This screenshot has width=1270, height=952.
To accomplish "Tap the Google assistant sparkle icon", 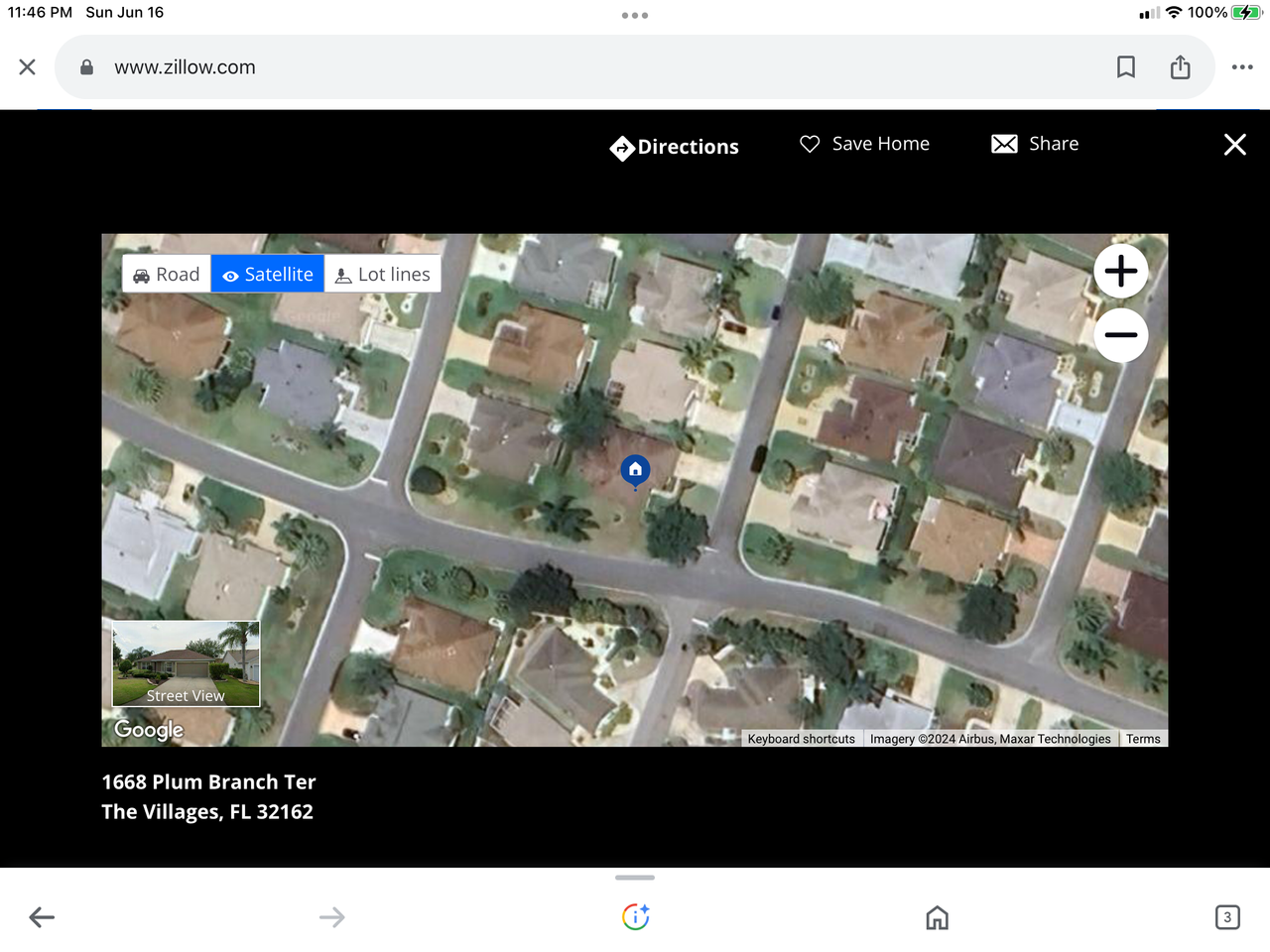I will 635,917.
